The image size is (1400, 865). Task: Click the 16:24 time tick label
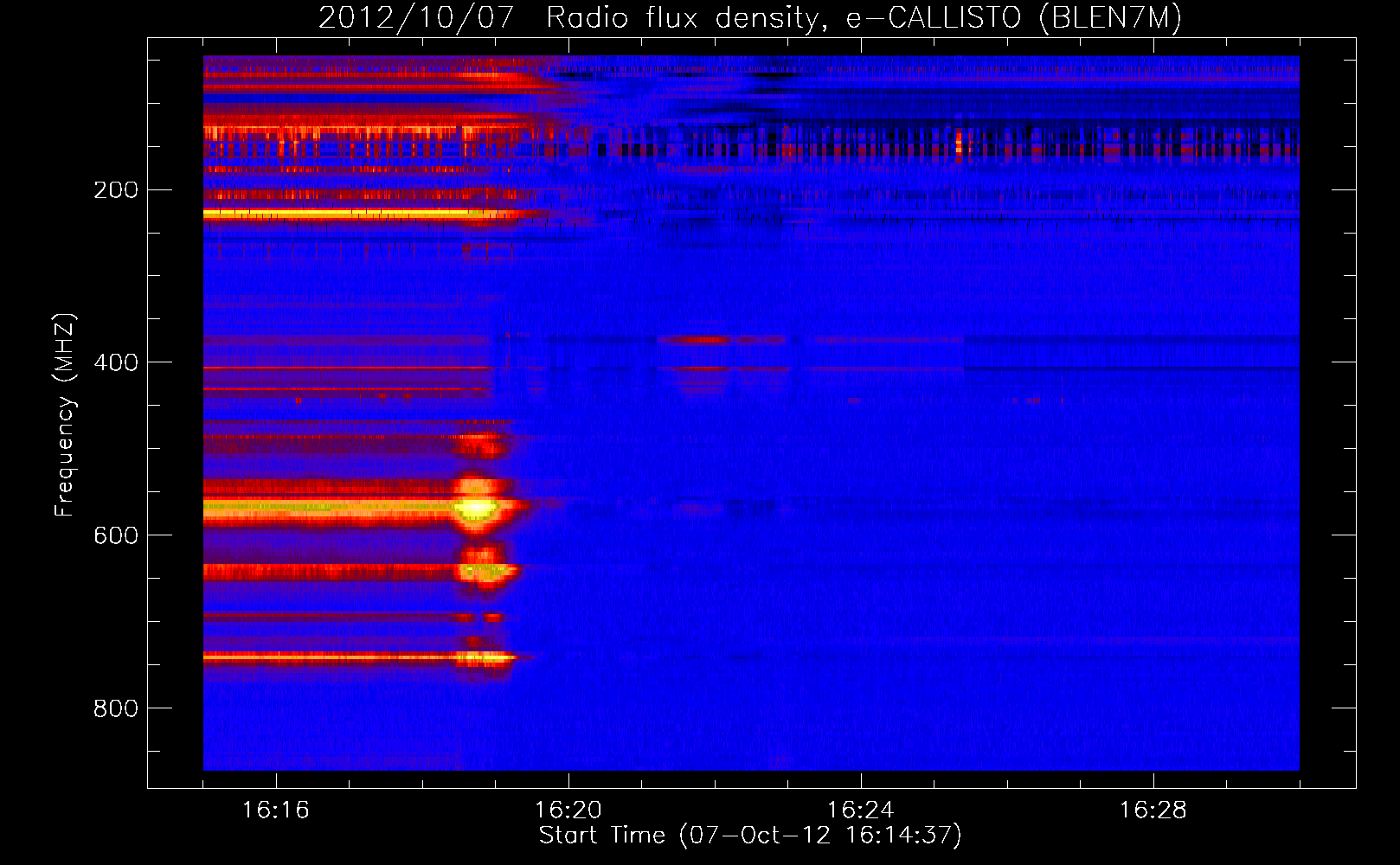pyautogui.click(x=861, y=810)
